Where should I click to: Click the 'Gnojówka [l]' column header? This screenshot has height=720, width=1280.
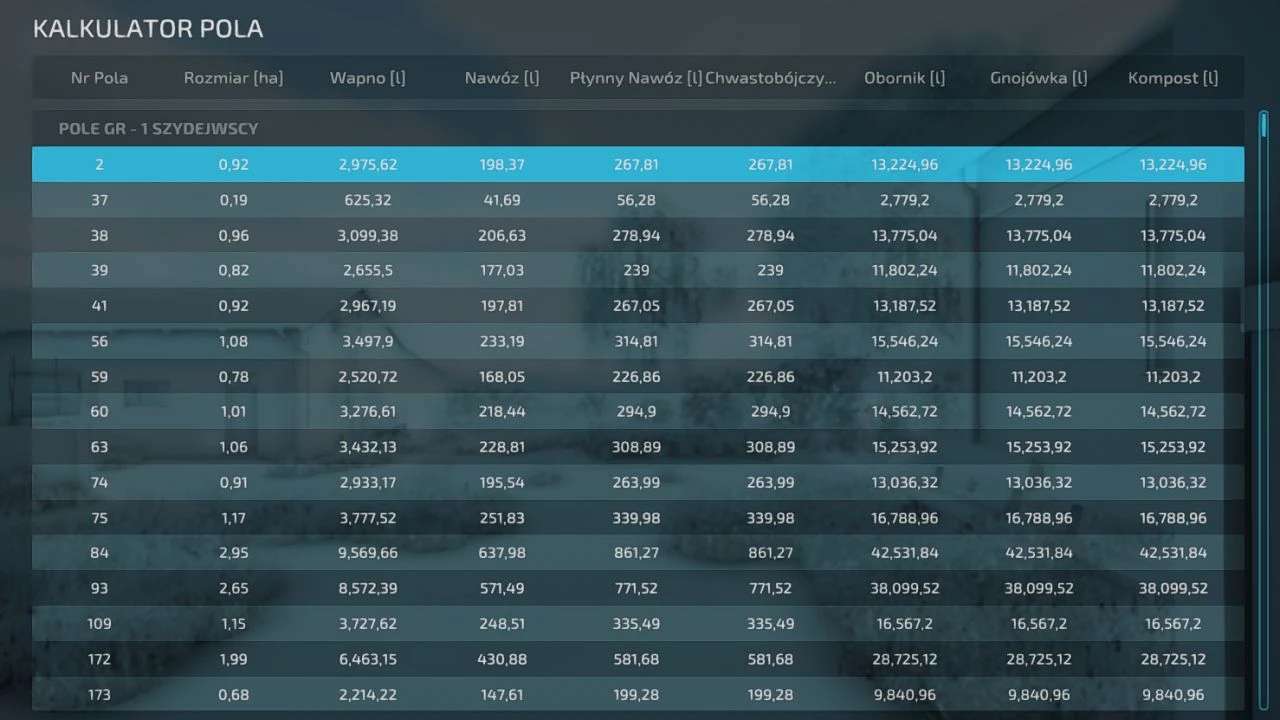[1038, 78]
